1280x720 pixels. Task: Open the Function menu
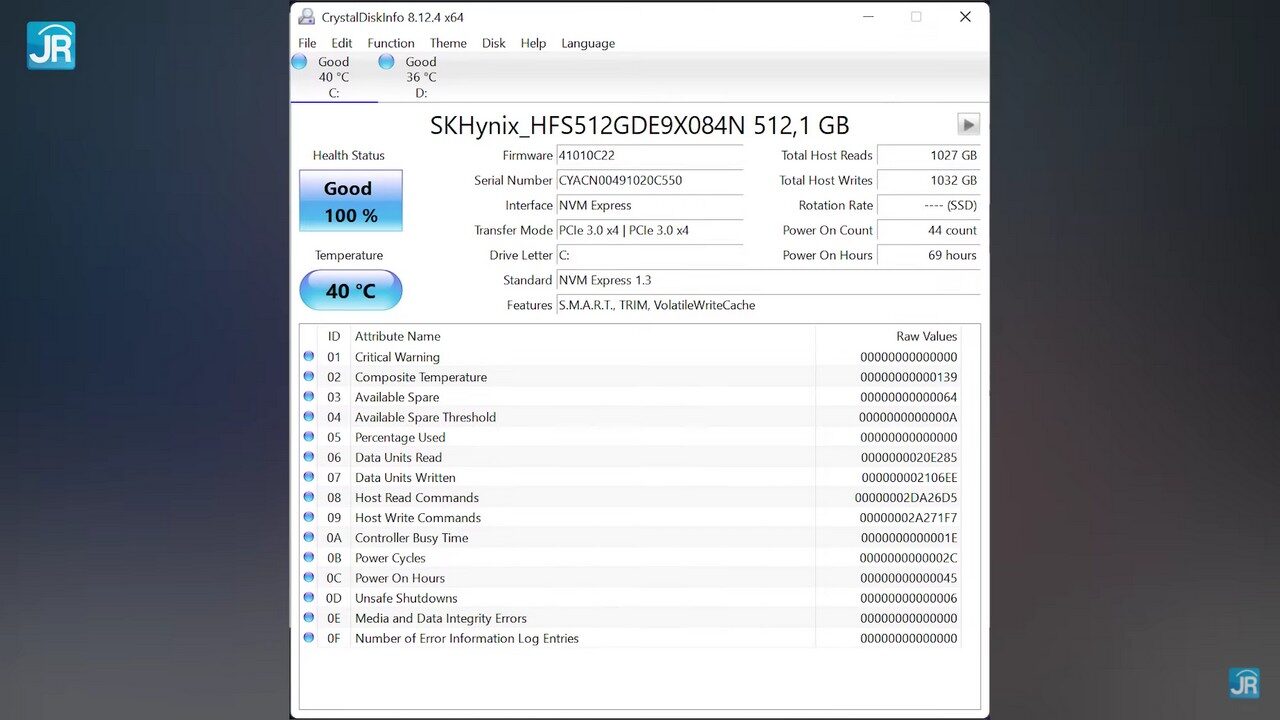390,43
